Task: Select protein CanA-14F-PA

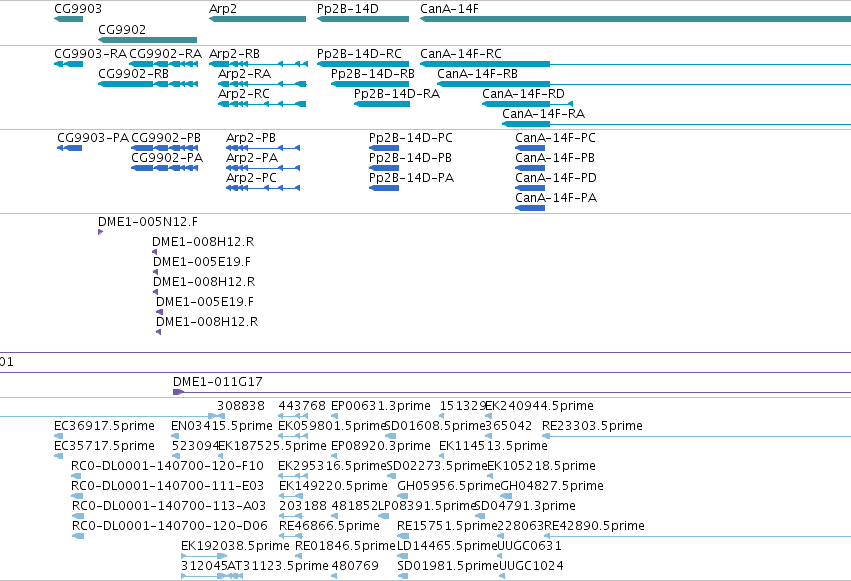Action: pyautogui.click(x=530, y=208)
